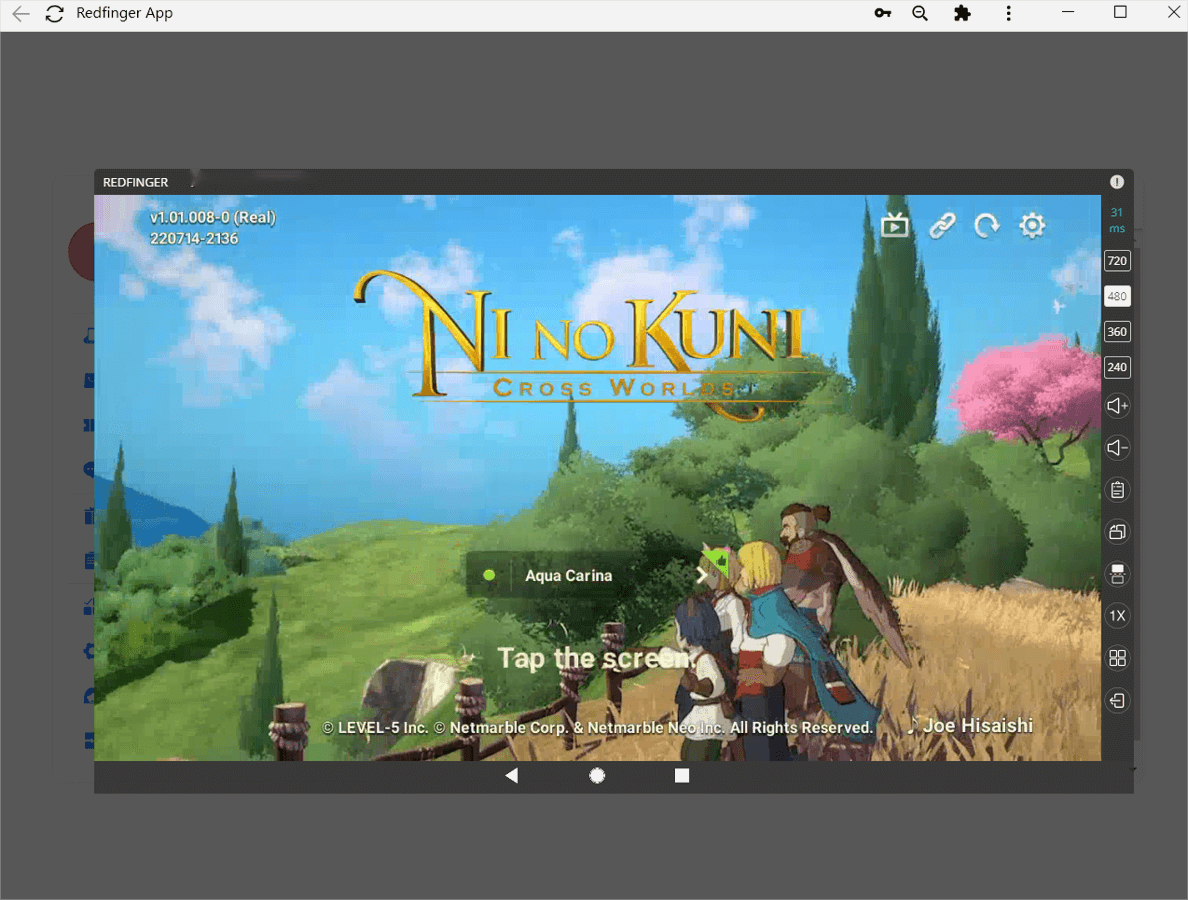Click the Ni no Kuni game logo
Screen dimensions: 1188x900
578,345
